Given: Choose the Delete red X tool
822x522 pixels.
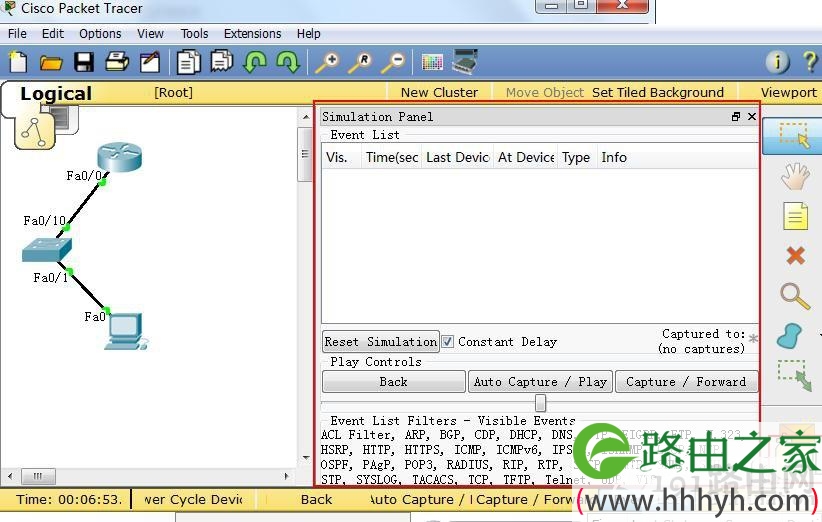Looking at the screenshot, I should point(795,256).
